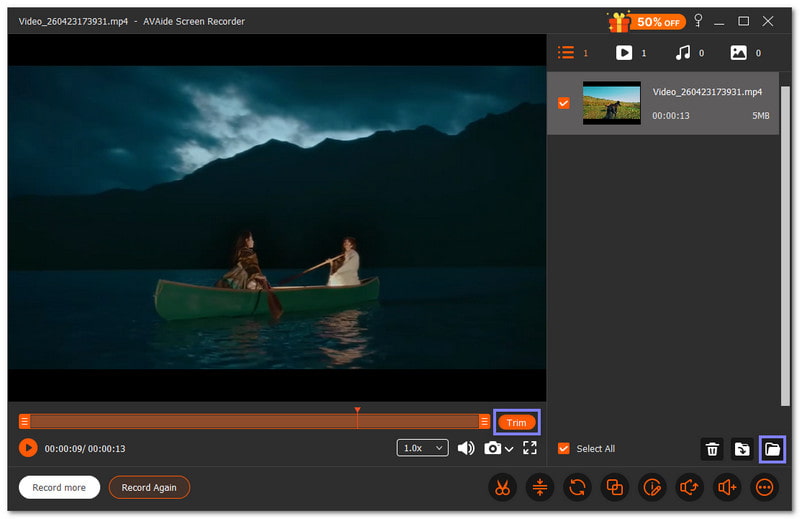
Task: Open the scissors video trimmer tool
Action: tap(503, 487)
